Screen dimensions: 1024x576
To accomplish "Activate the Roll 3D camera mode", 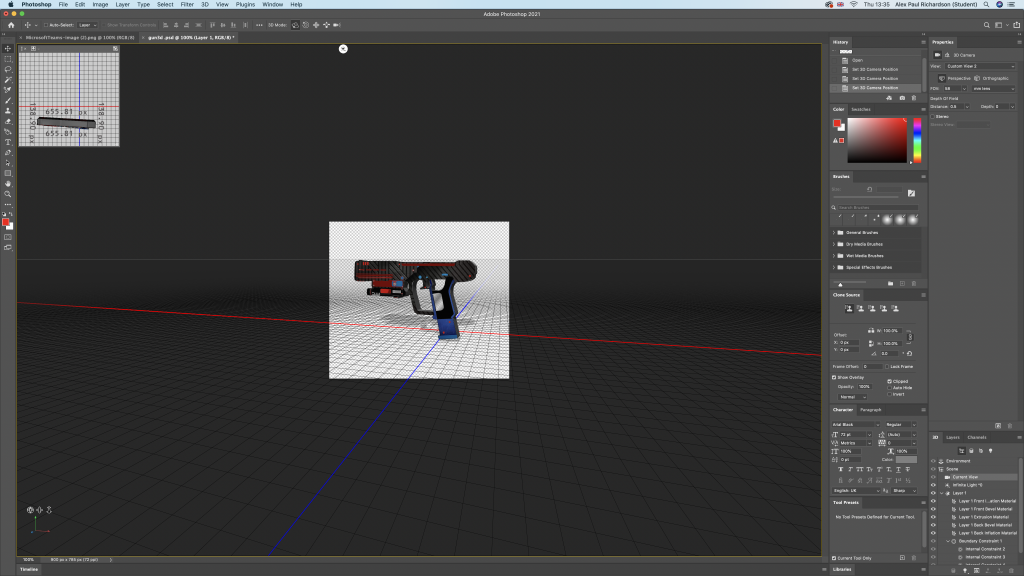I will 306,25.
